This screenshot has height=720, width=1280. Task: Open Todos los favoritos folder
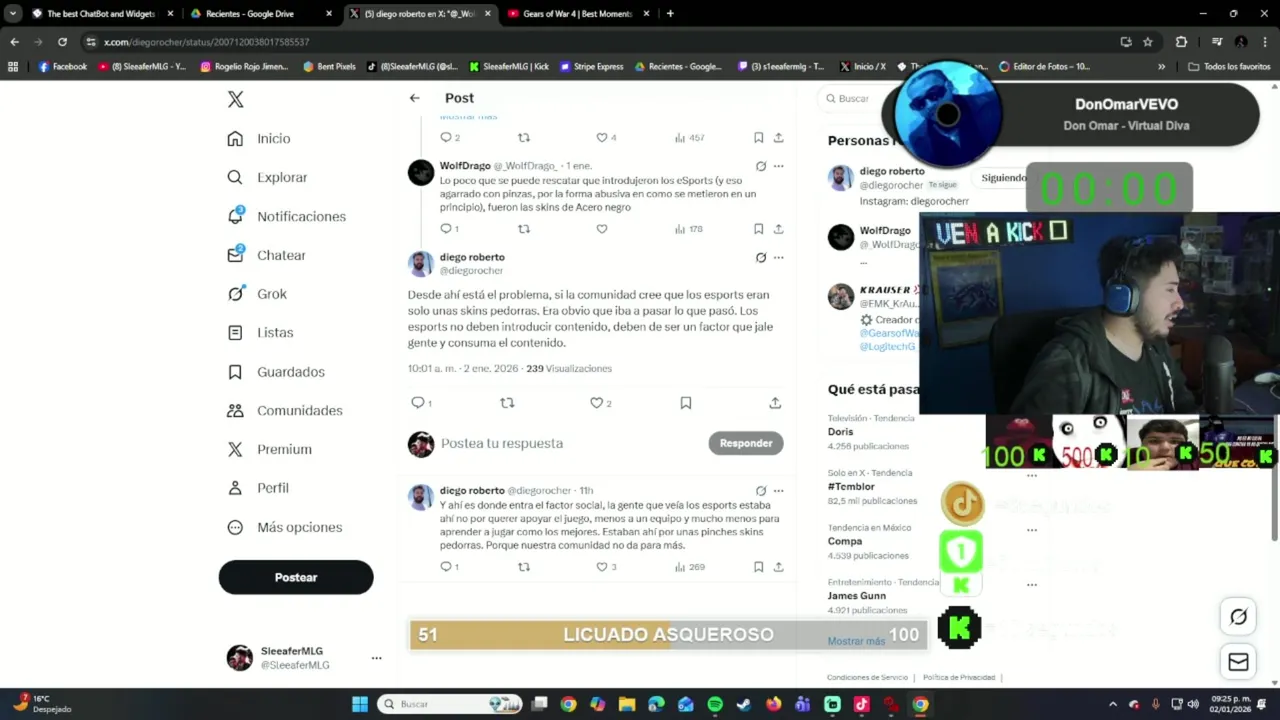[x=1229, y=67]
